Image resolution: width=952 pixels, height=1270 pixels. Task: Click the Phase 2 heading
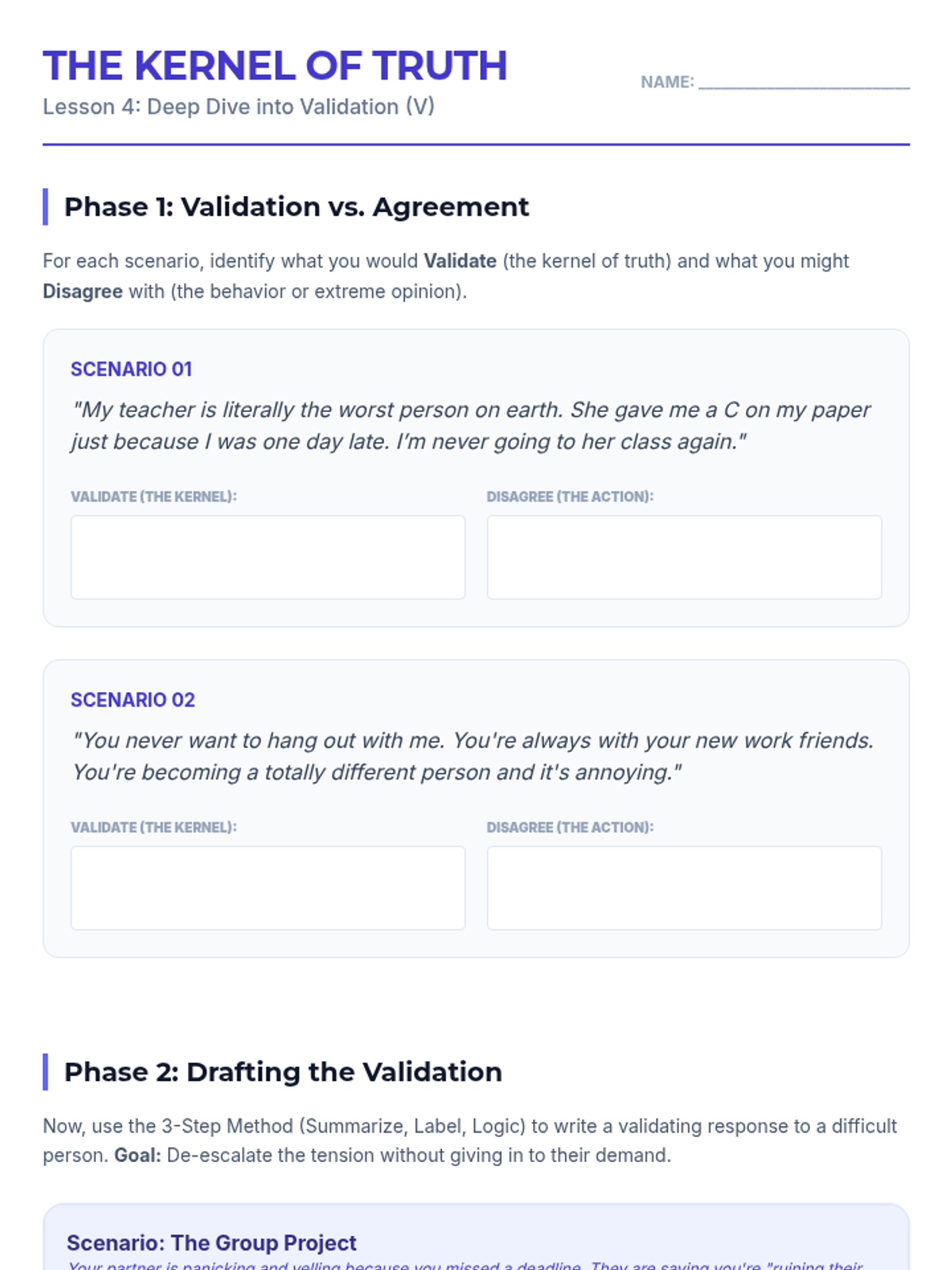coord(282,1072)
